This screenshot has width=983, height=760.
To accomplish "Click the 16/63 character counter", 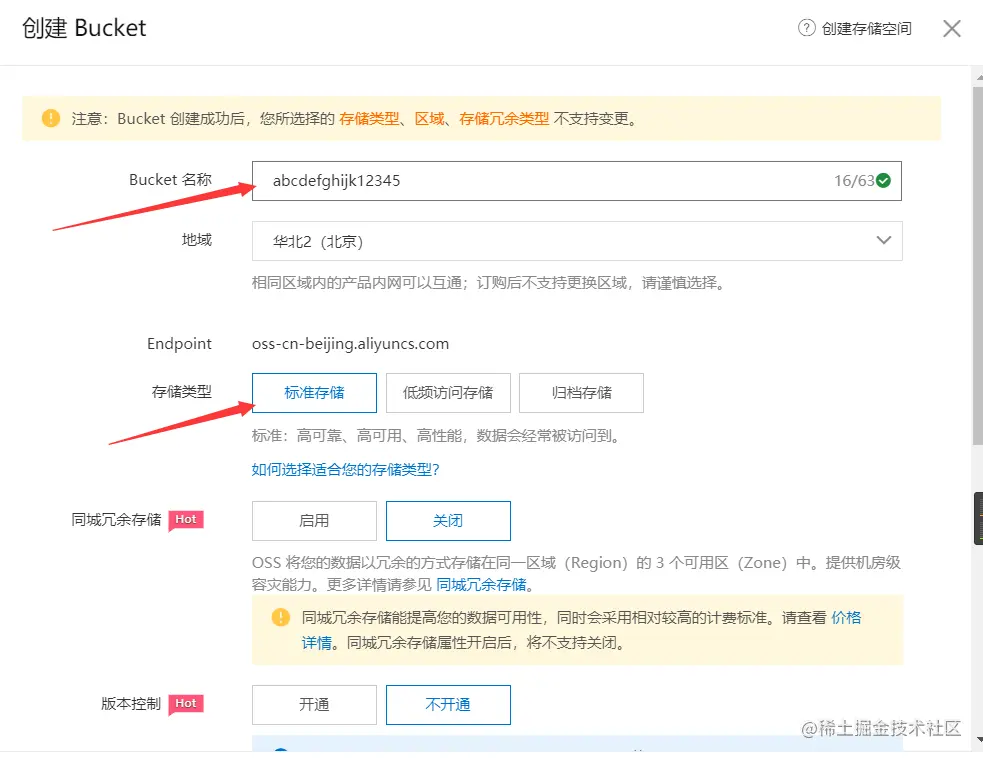I will (854, 181).
